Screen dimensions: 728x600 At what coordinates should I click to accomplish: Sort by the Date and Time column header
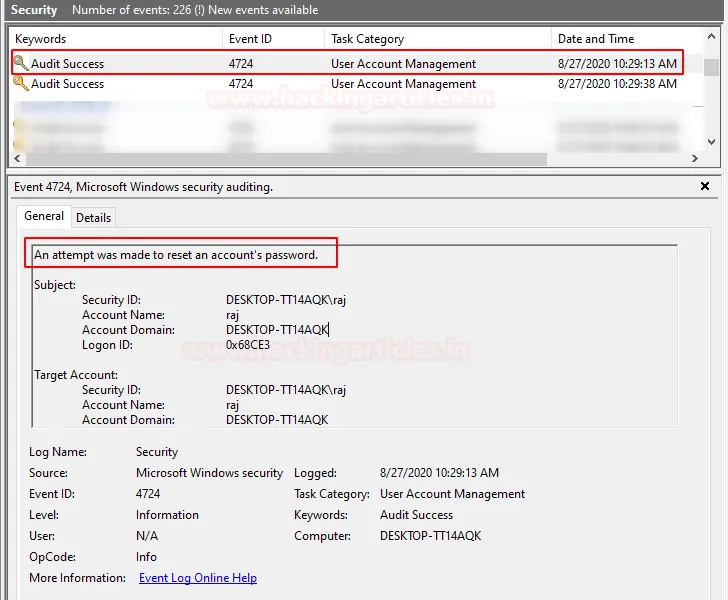pyautogui.click(x=627, y=39)
